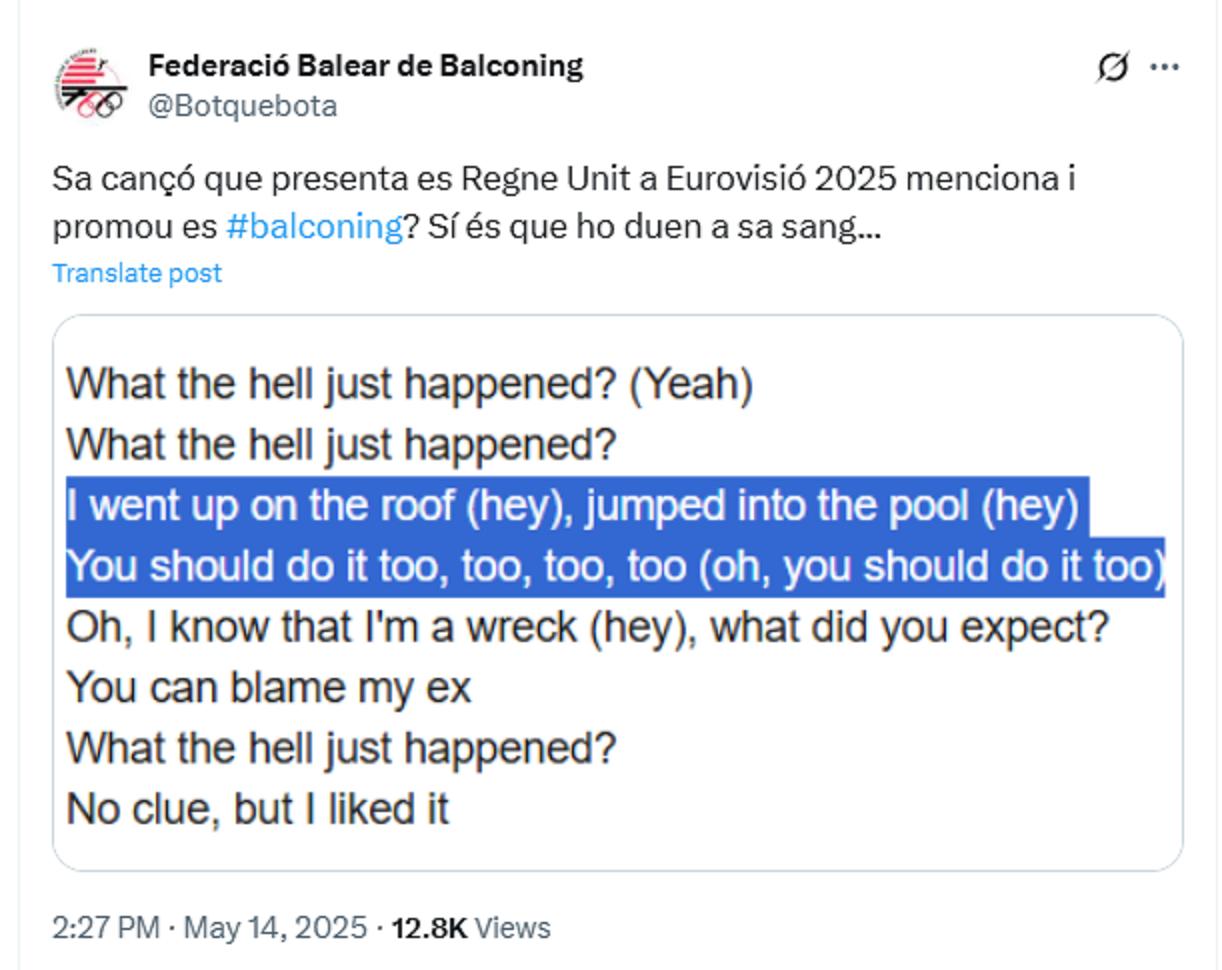Click the first lyric line ending in "(Yeah)"
The image size is (1222, 970).
click(x=408, y=385)
